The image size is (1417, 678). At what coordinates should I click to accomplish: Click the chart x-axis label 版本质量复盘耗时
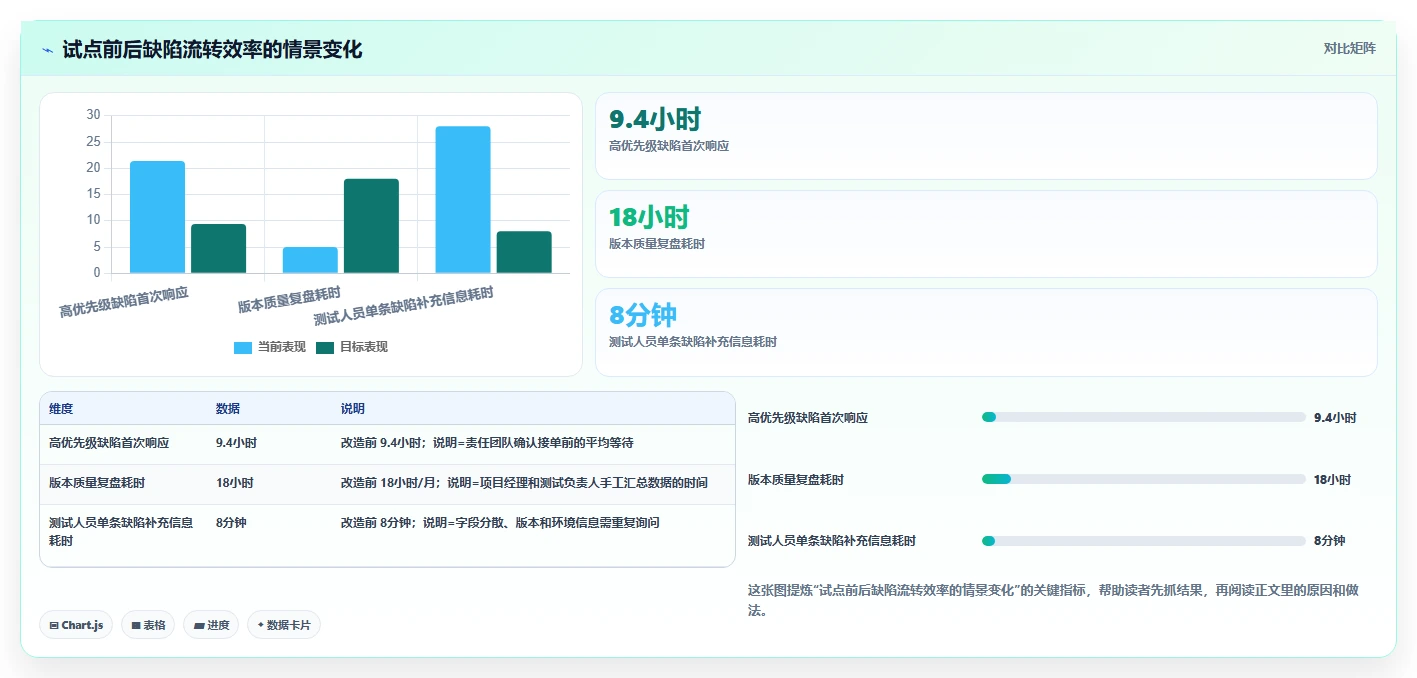(289, 297)
